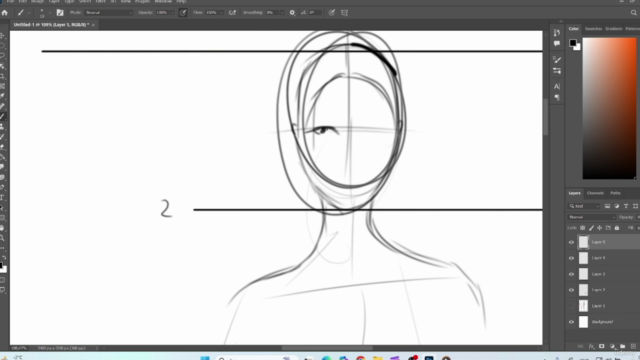Expand the Flow slider arrow

pyautogui.click(x=222, y=13)
